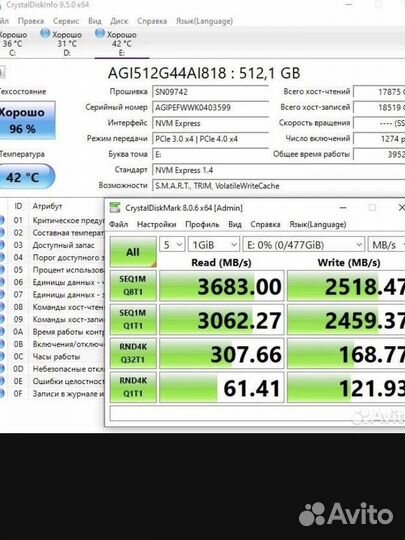Run all benchmarks with All button
This screenshot has width=405, height=540.
point(133,252)
